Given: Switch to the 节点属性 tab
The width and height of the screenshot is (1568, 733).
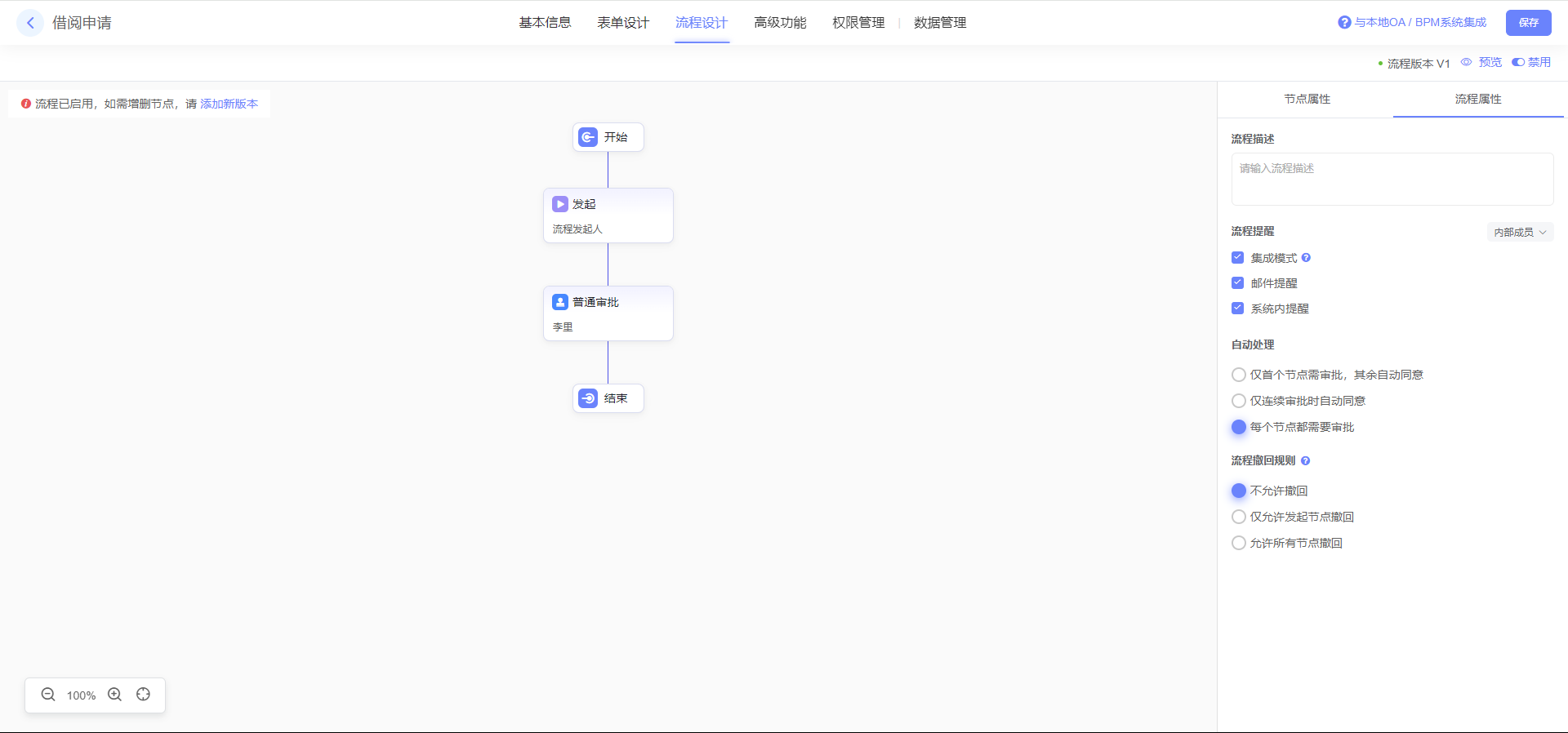Looking at the screenshot, I should tap(1307, 99).
